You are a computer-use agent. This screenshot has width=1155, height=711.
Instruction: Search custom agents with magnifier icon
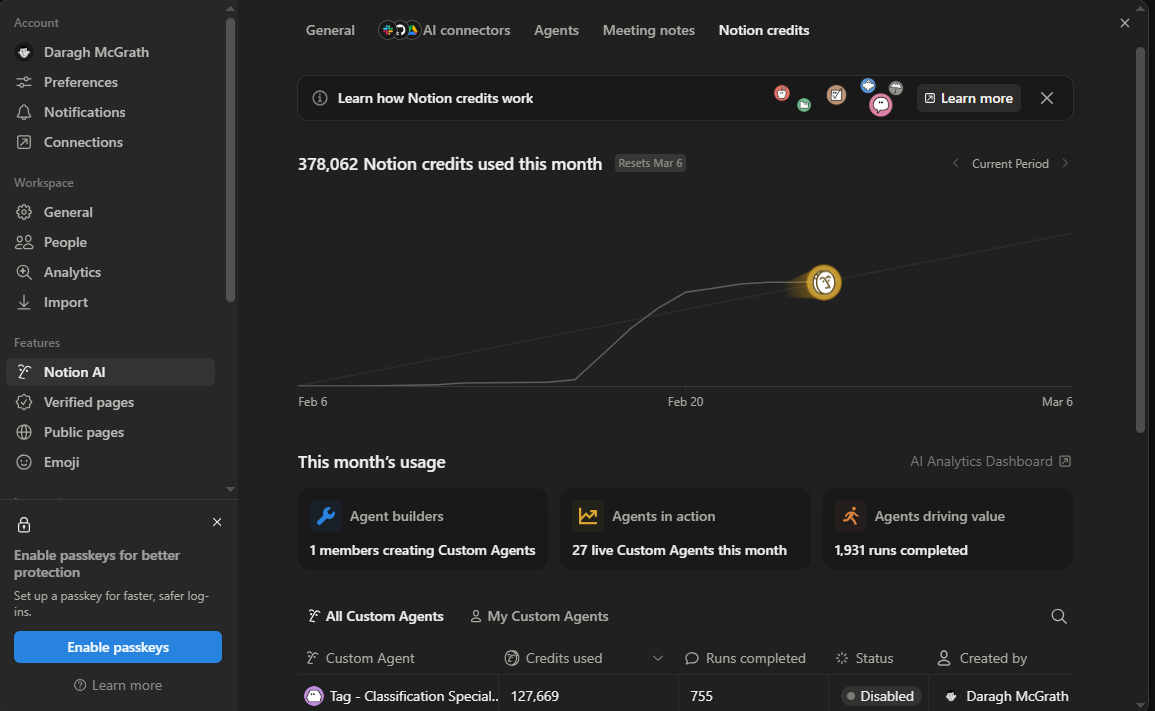[1059, 616]
